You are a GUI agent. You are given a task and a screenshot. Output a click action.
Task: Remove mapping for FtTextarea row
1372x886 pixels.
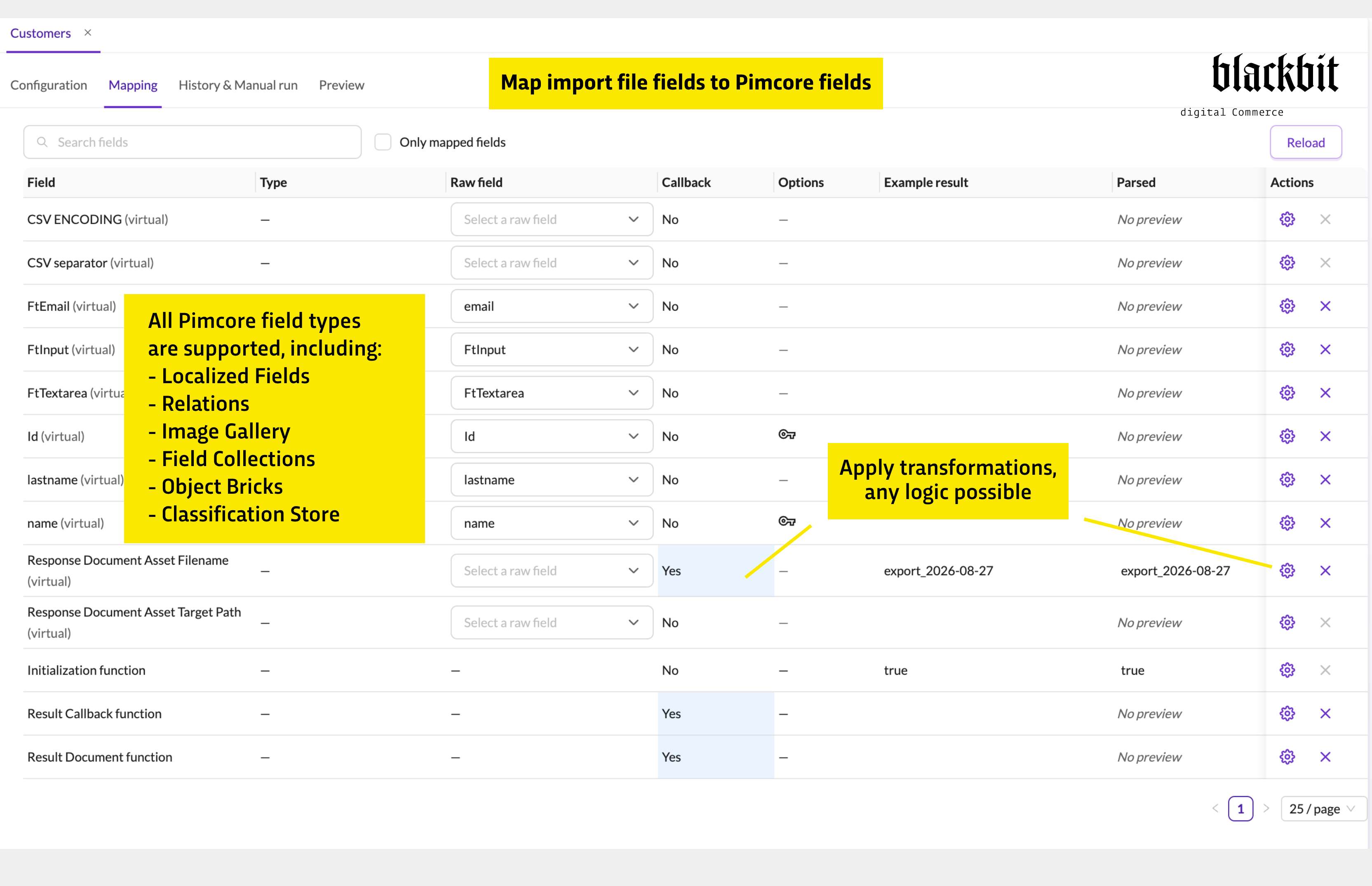point(1325,393)
